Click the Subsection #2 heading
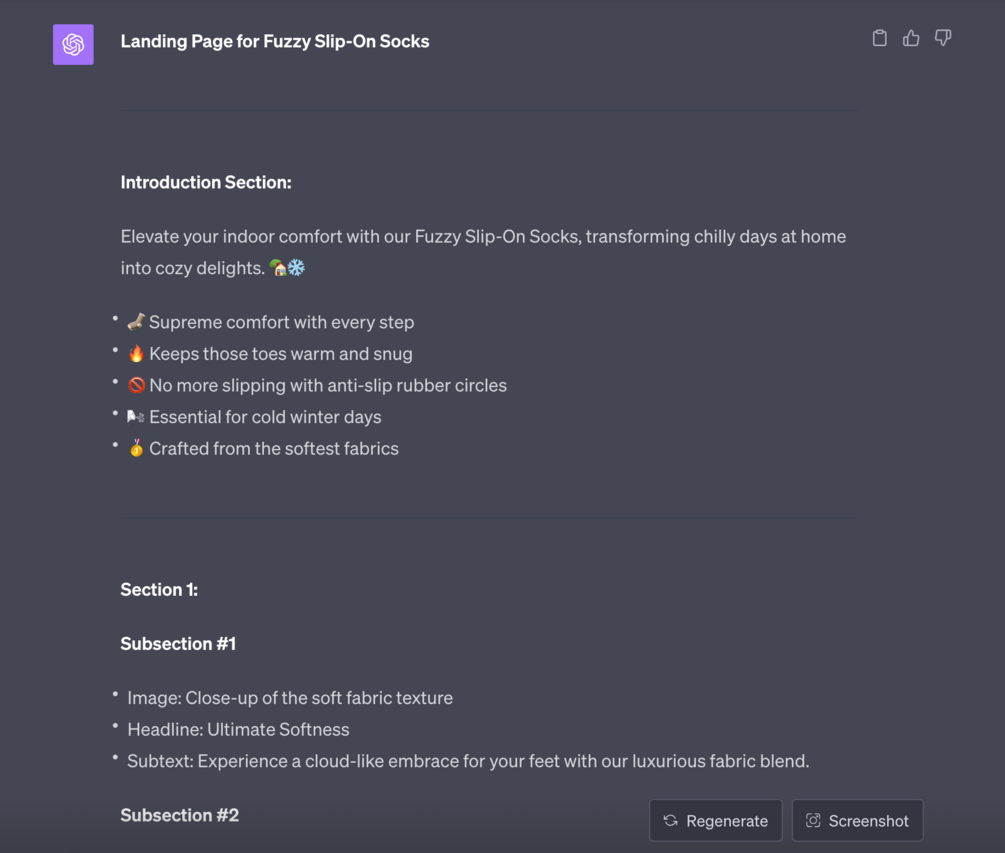Viewport: 1005px width, 853px height. [180, 815]
